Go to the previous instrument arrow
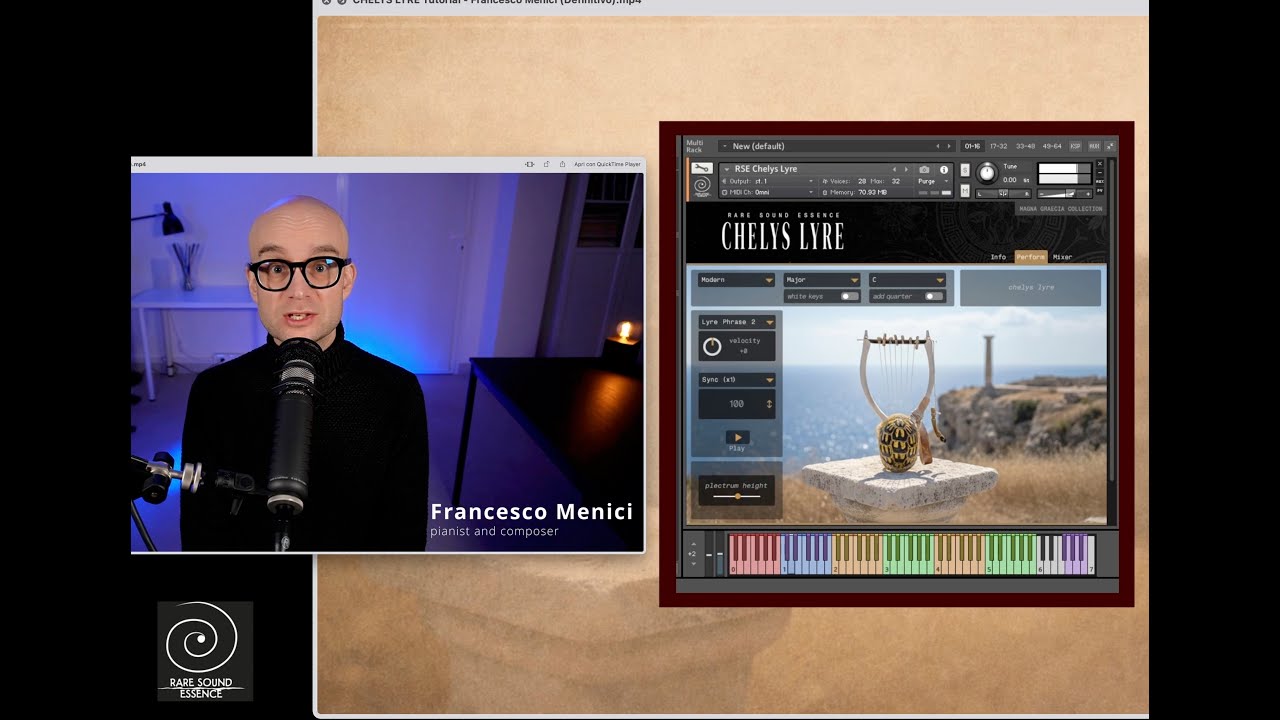 coord(894,169)
